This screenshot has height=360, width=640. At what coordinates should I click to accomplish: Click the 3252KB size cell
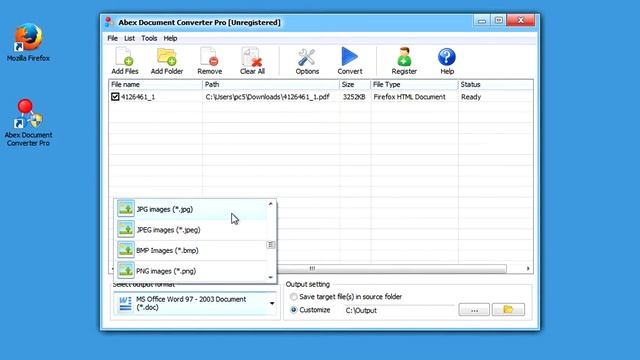(354, 97)
